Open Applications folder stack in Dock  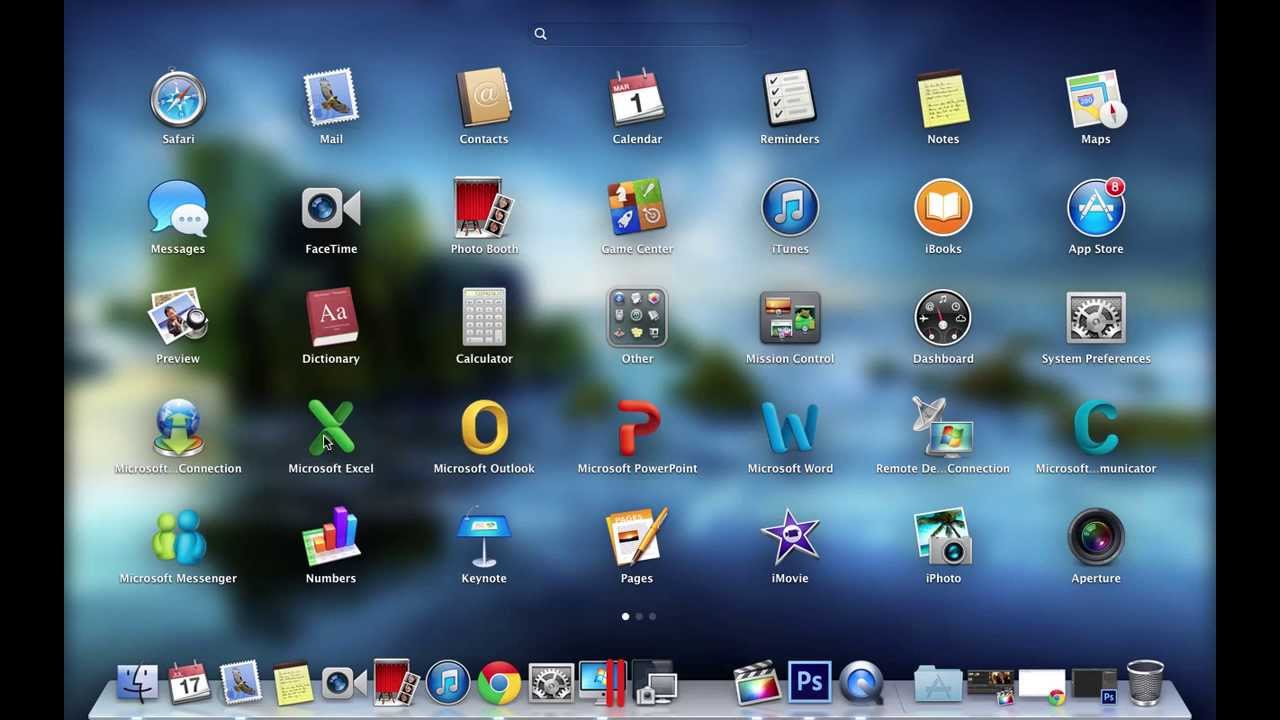click(937, 683)
